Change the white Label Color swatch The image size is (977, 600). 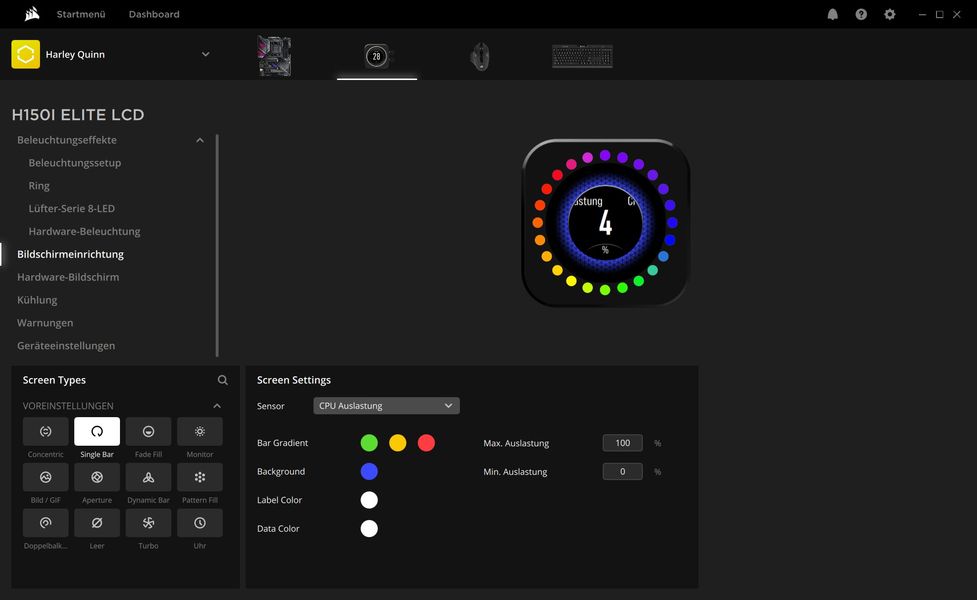369,500
